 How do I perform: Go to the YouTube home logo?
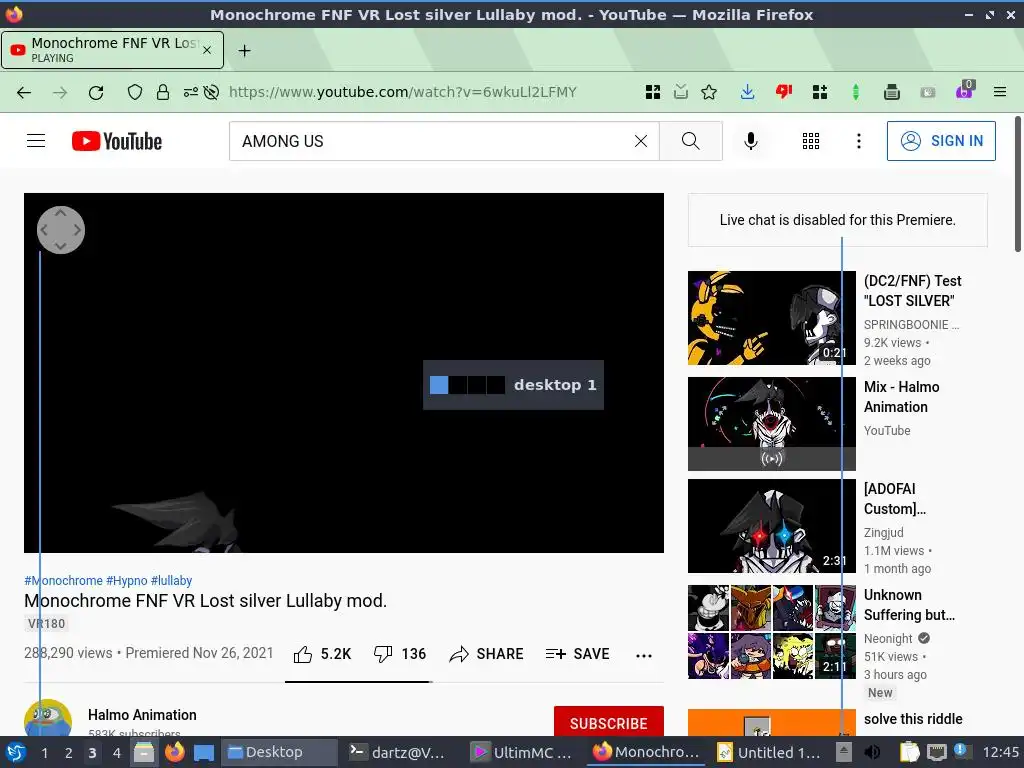(117, 141)
